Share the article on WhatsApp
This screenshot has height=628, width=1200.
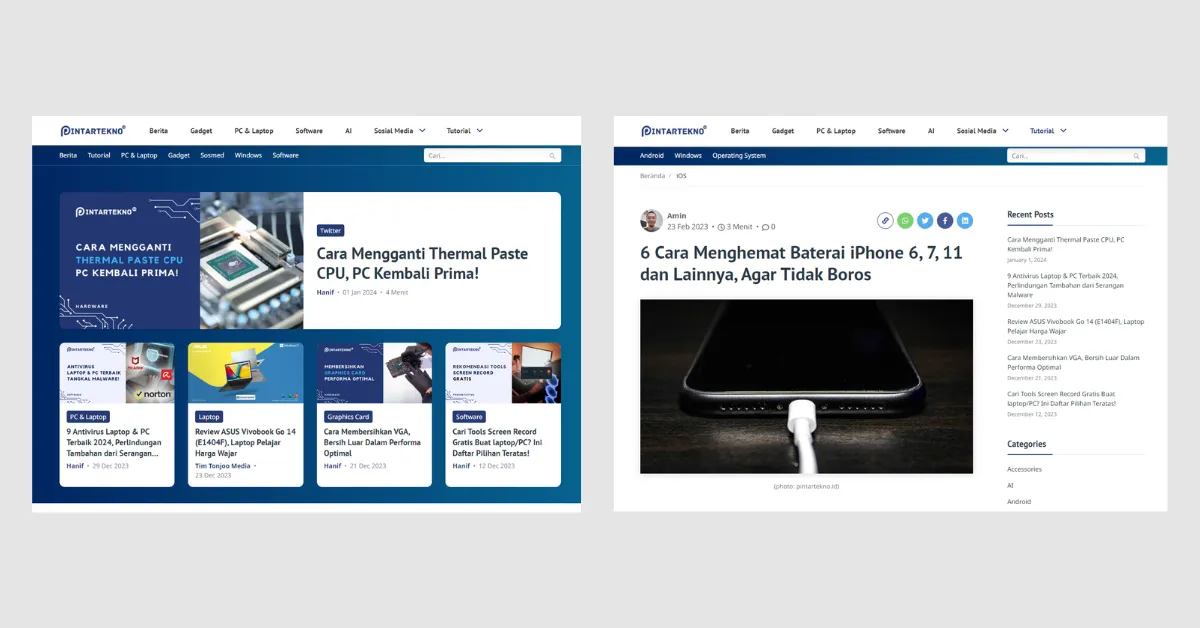click(905, 220)
